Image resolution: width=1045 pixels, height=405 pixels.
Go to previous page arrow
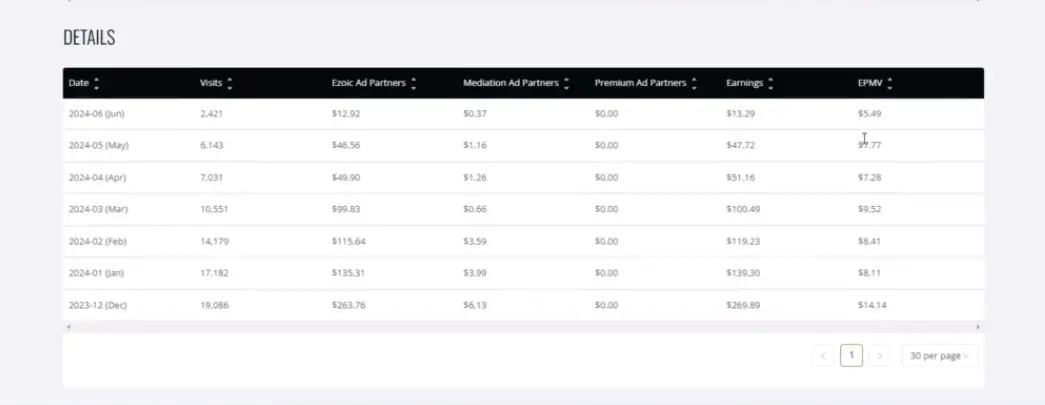click(x=823, y=356)
